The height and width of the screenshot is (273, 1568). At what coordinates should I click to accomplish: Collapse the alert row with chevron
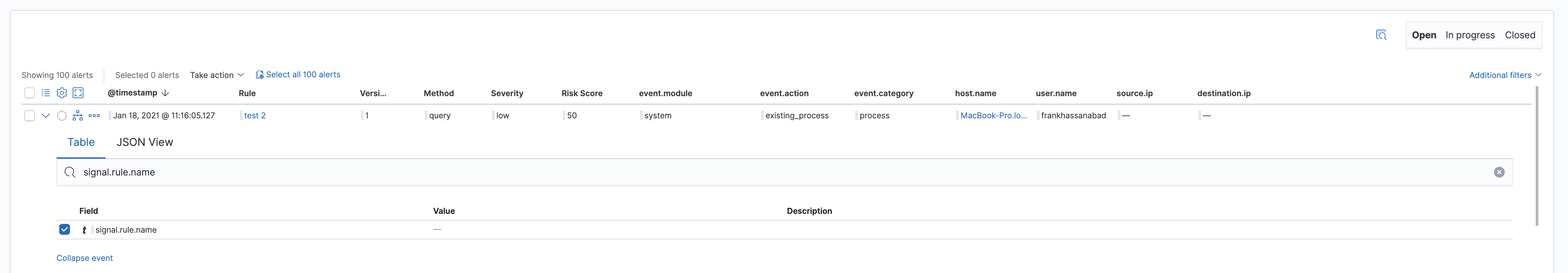(46, 116)
